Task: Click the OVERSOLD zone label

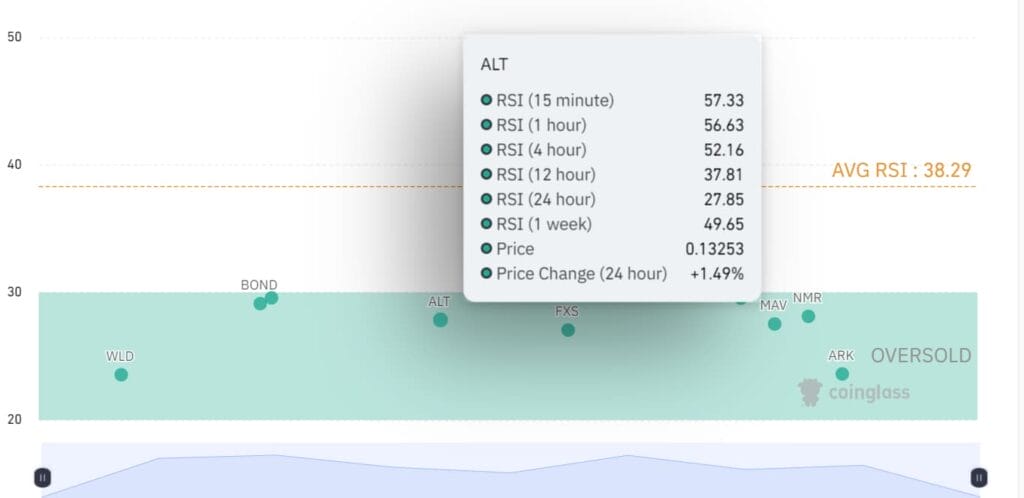Action: coord(920,356)
